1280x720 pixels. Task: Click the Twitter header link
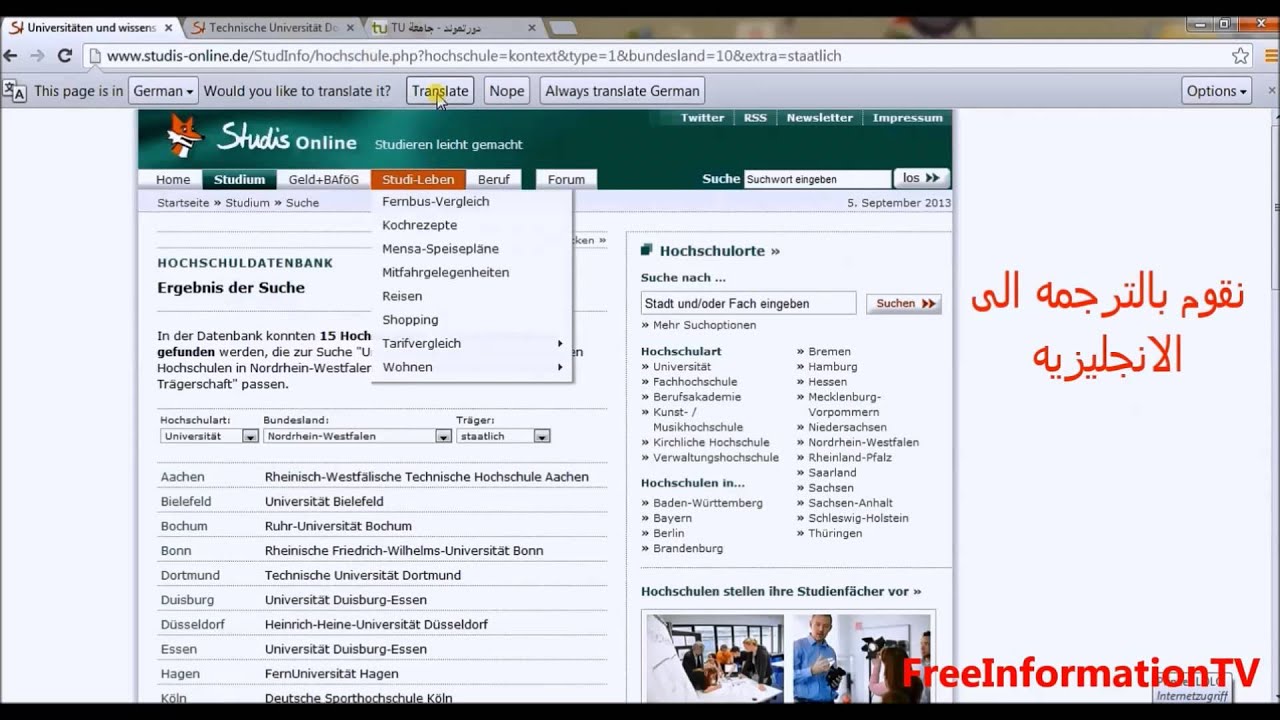[702, 118]
